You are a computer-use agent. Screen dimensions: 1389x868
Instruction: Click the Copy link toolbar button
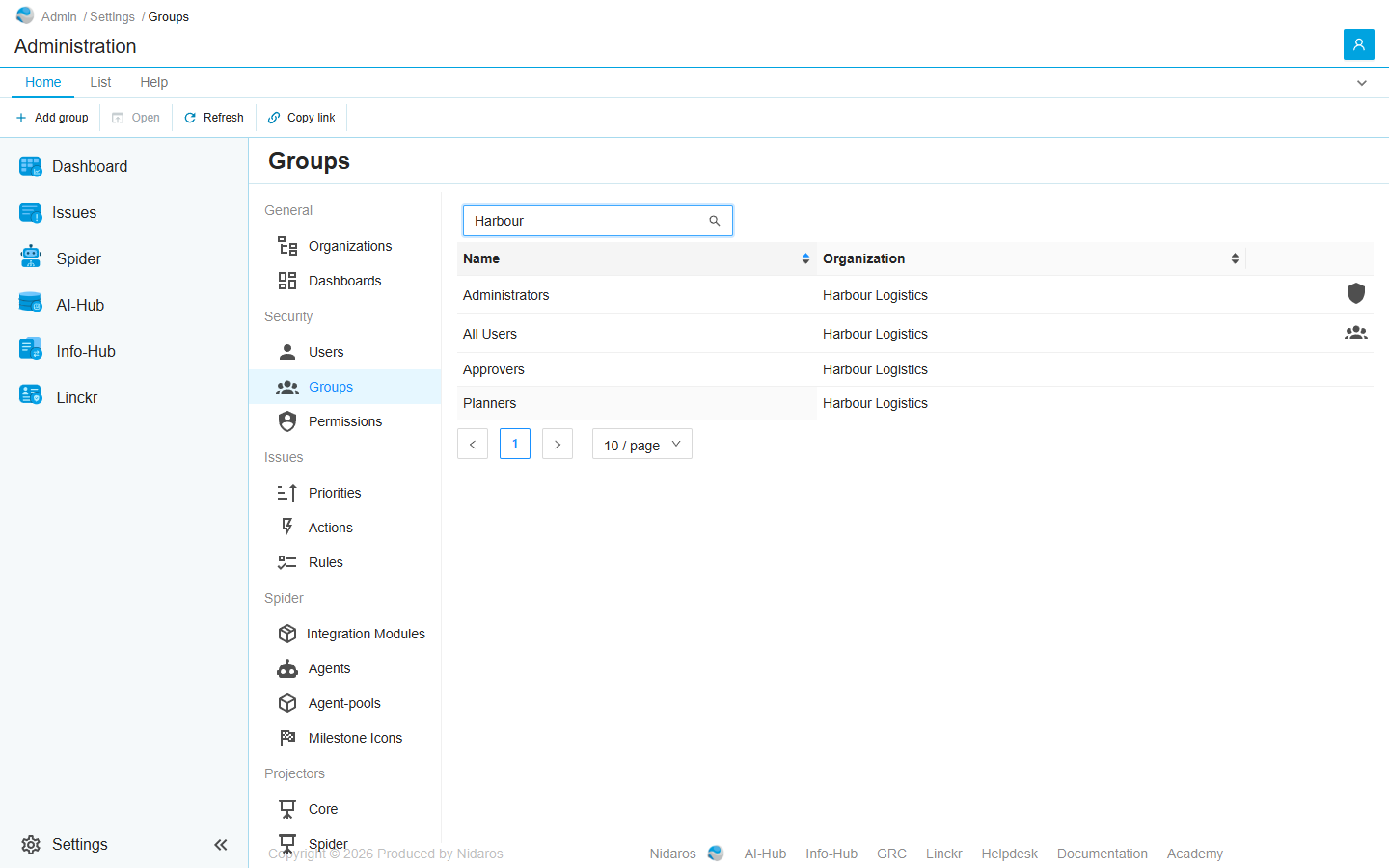[x=302, y=118]
